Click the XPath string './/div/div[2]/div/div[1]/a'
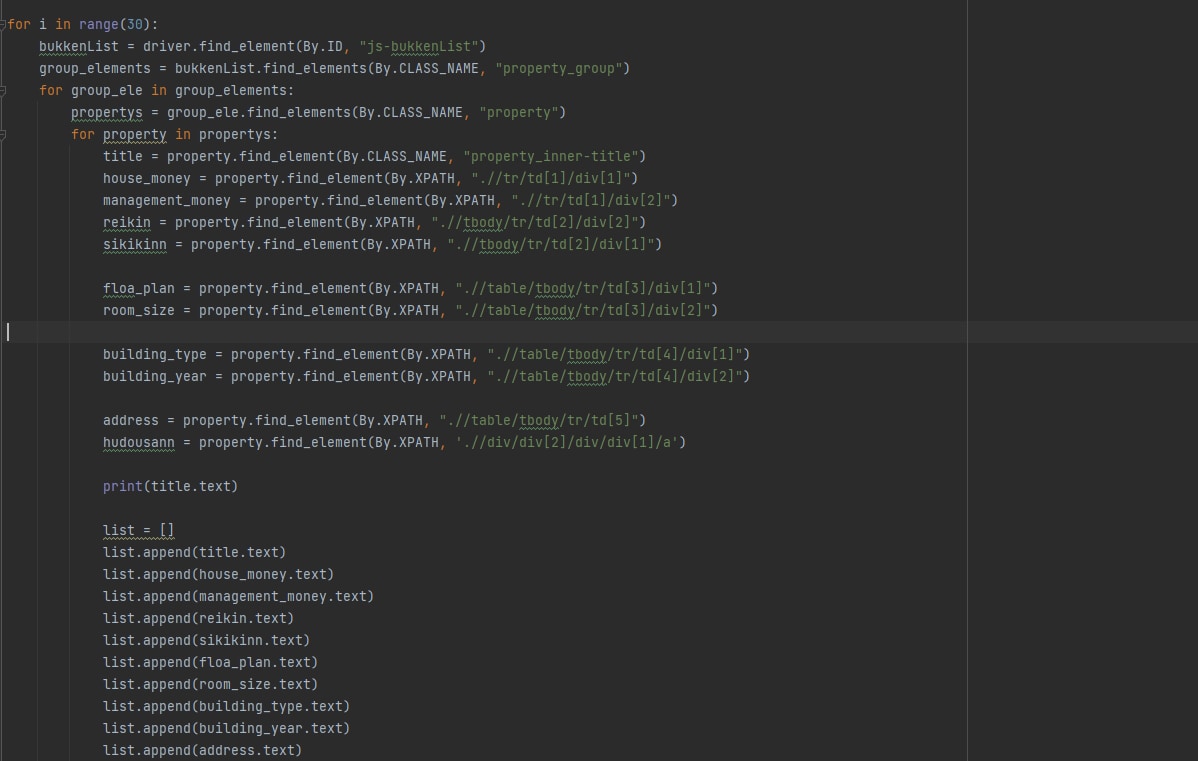The width and height of the screenshot is (1198, 761). point(567,443)
